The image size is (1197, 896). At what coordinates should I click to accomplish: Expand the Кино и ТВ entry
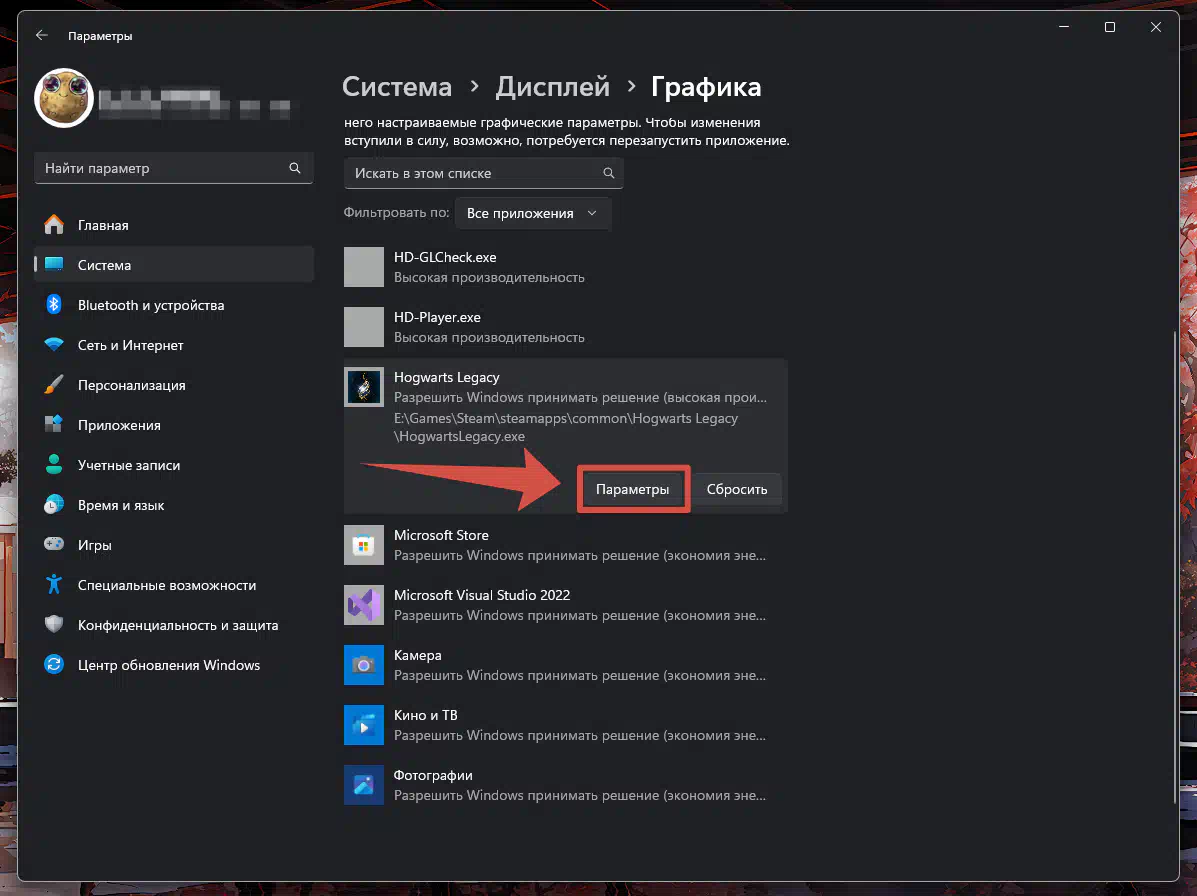coord(565,725)
